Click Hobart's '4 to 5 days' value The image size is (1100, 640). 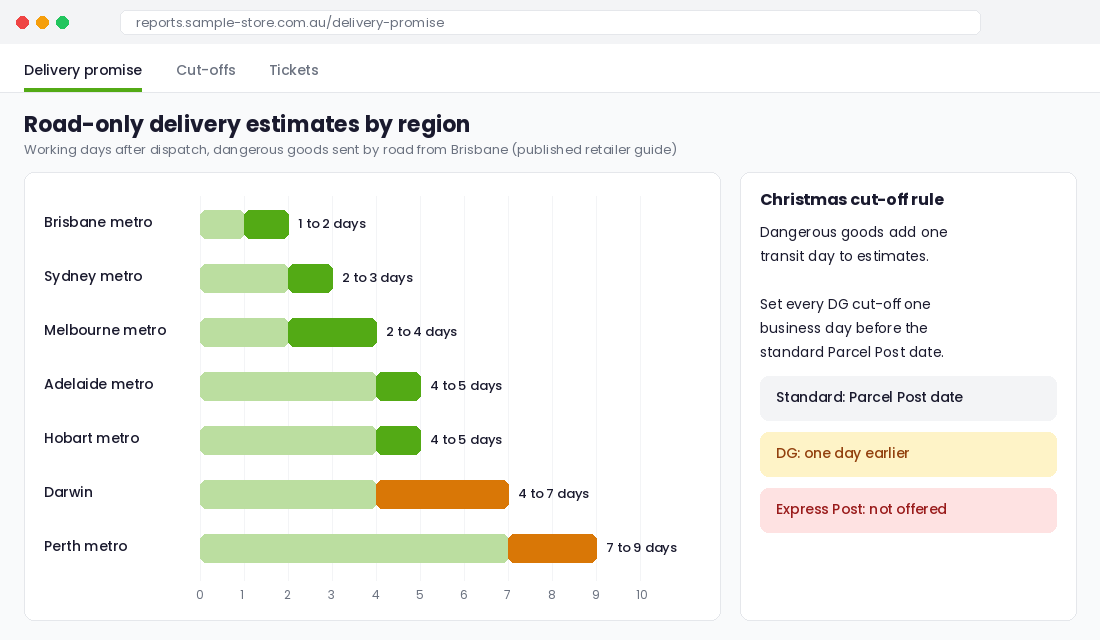point(466,440)
